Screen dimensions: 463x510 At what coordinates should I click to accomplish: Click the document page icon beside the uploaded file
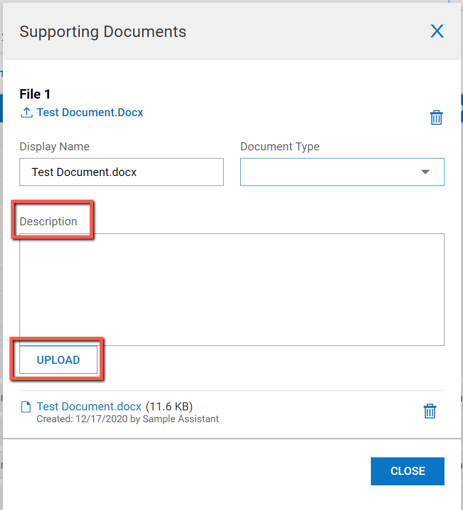26,407
